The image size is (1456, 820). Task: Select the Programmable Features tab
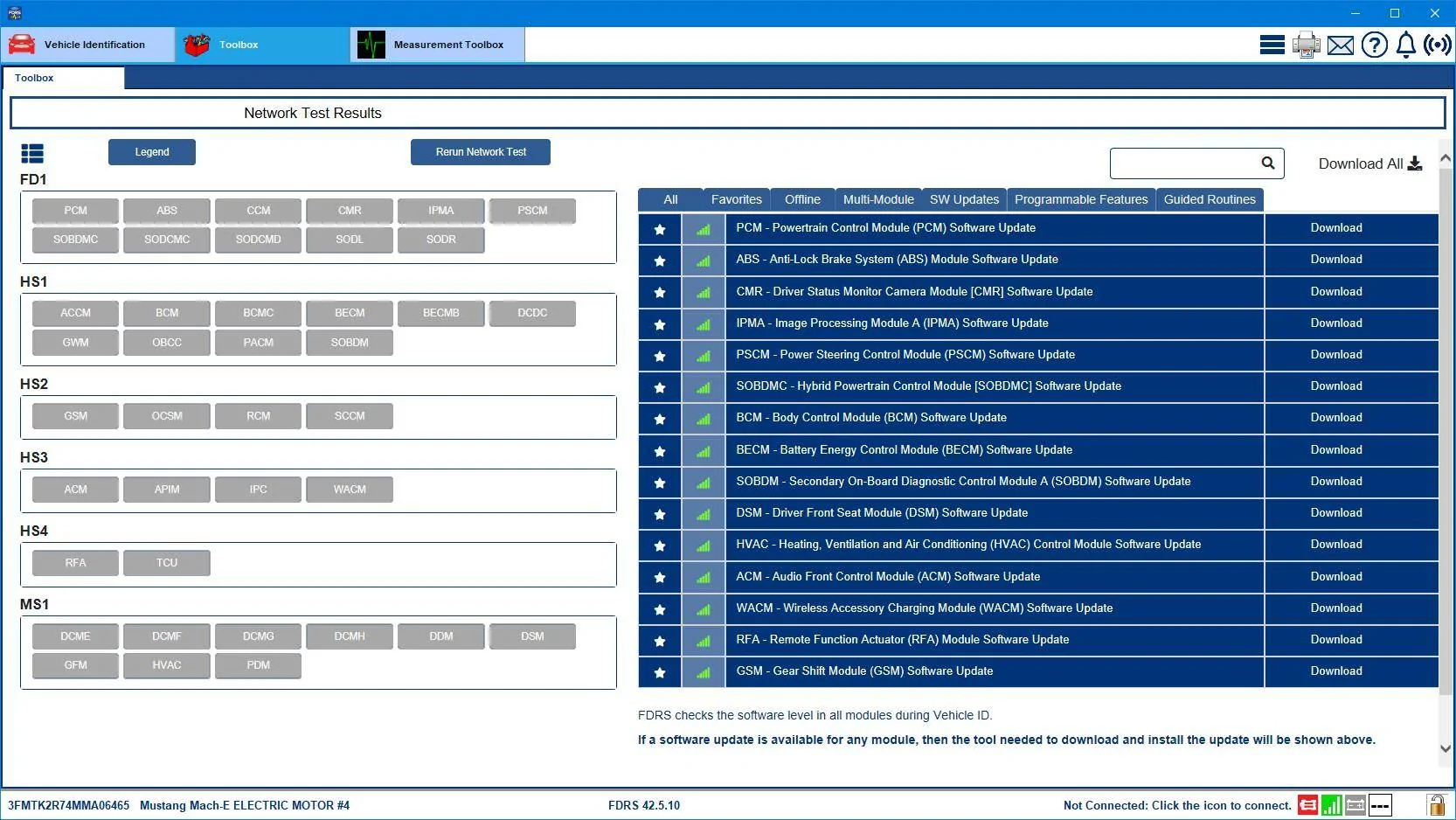coord(1081,199)
